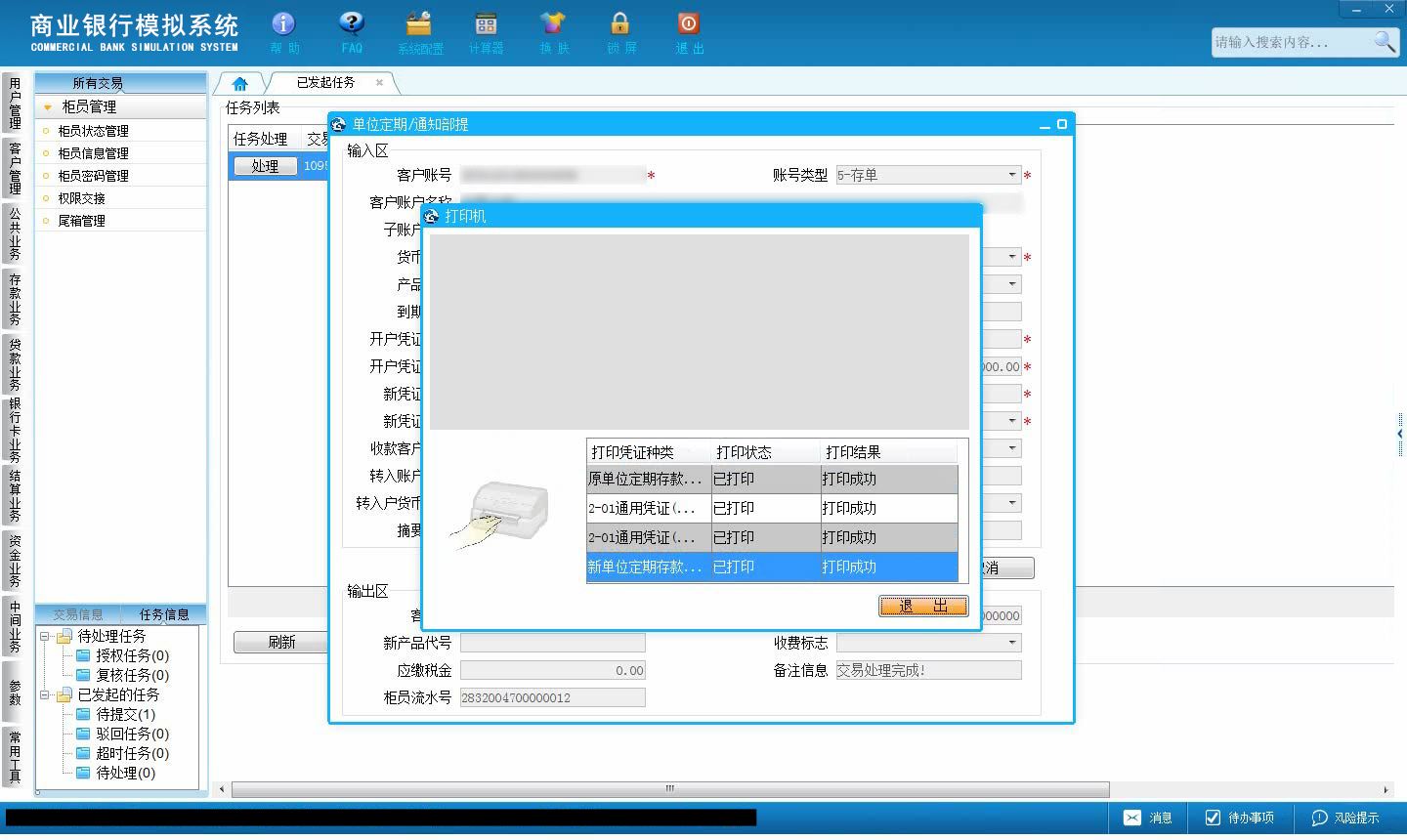This screenshot has height=840, width=1407.
Task: Open 柜员信息管理
Action: coord(93,153)
